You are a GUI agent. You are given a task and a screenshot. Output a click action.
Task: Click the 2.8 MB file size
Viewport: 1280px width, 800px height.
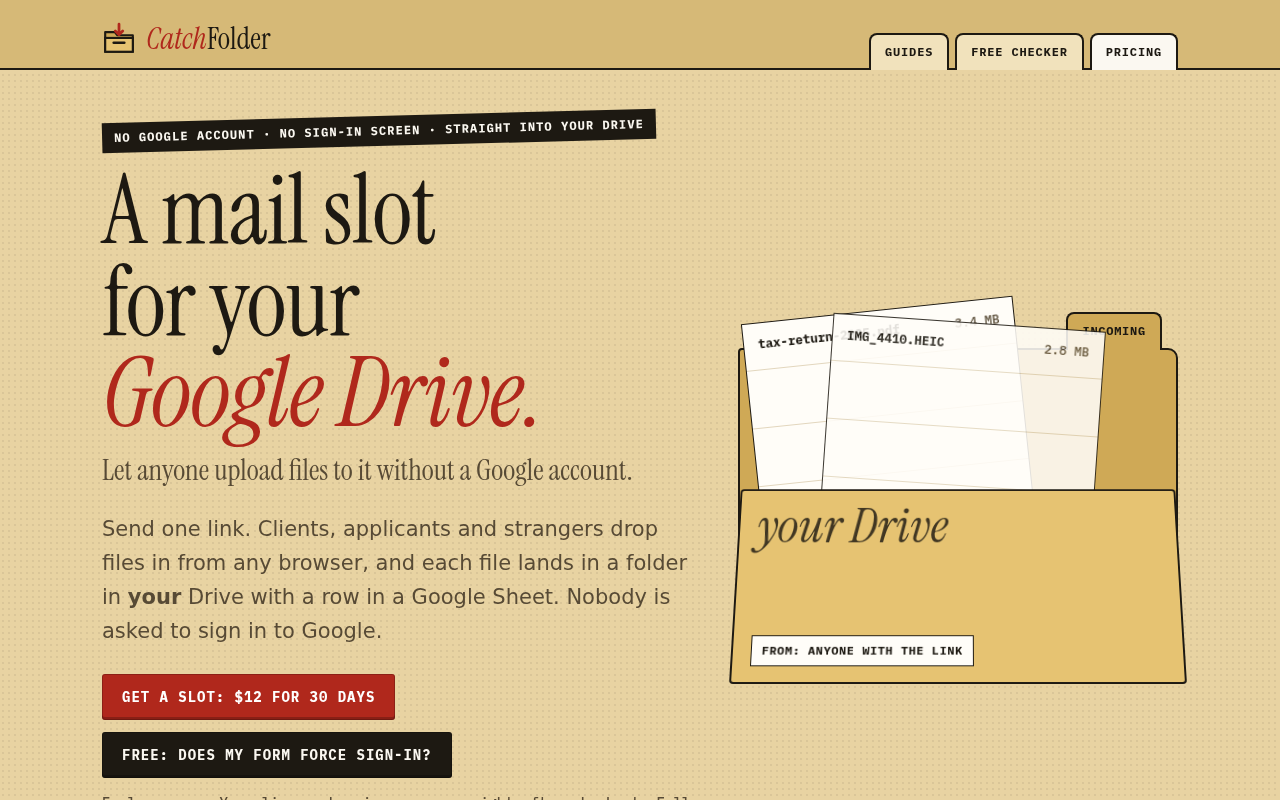click(x=1066, y=351)
